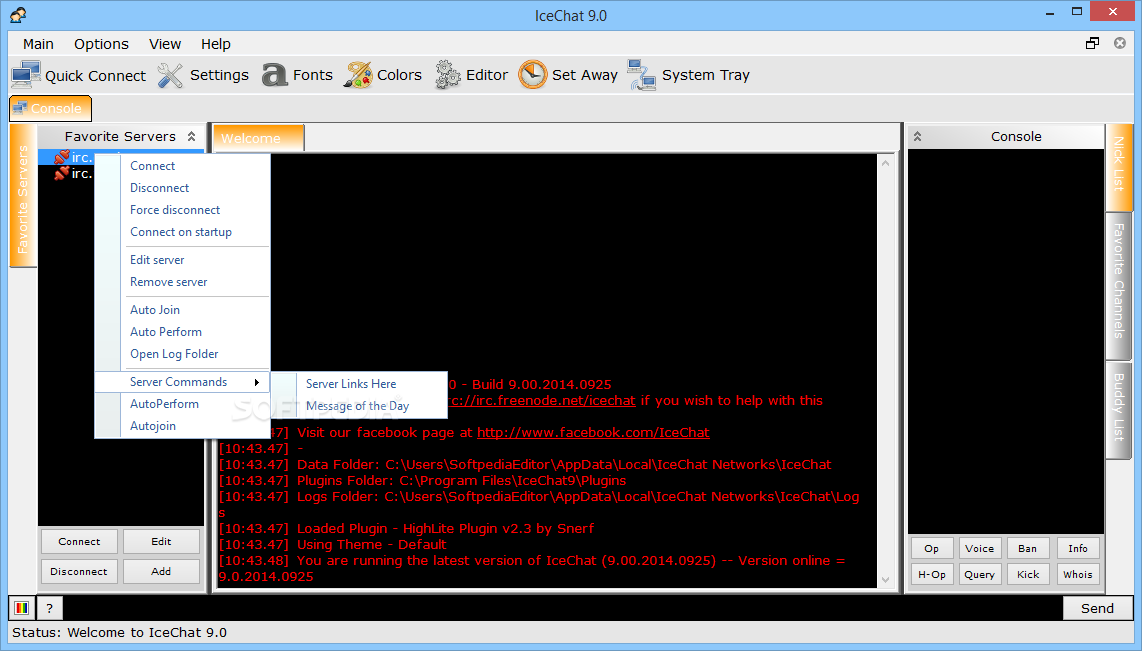Click the Set Away clock icon
The image size is (1142, 651).
coord(532,75)
